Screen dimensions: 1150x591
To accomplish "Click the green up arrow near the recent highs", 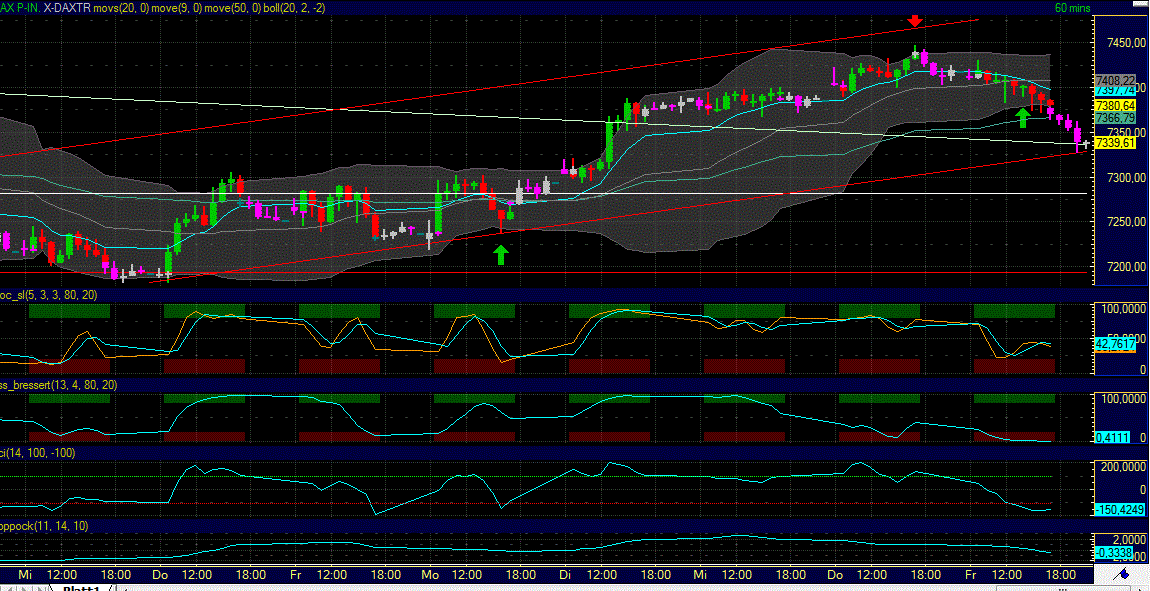I will (x=1022, y=118).
